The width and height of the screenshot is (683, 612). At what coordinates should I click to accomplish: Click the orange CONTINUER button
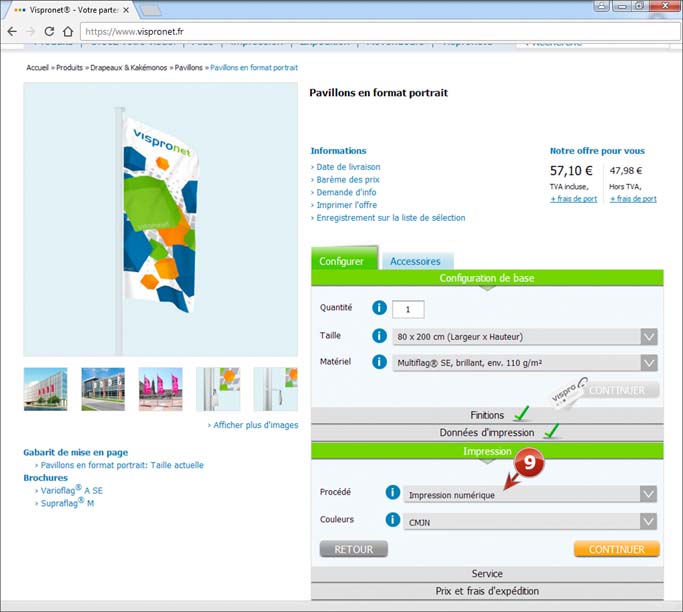point(617,549)
